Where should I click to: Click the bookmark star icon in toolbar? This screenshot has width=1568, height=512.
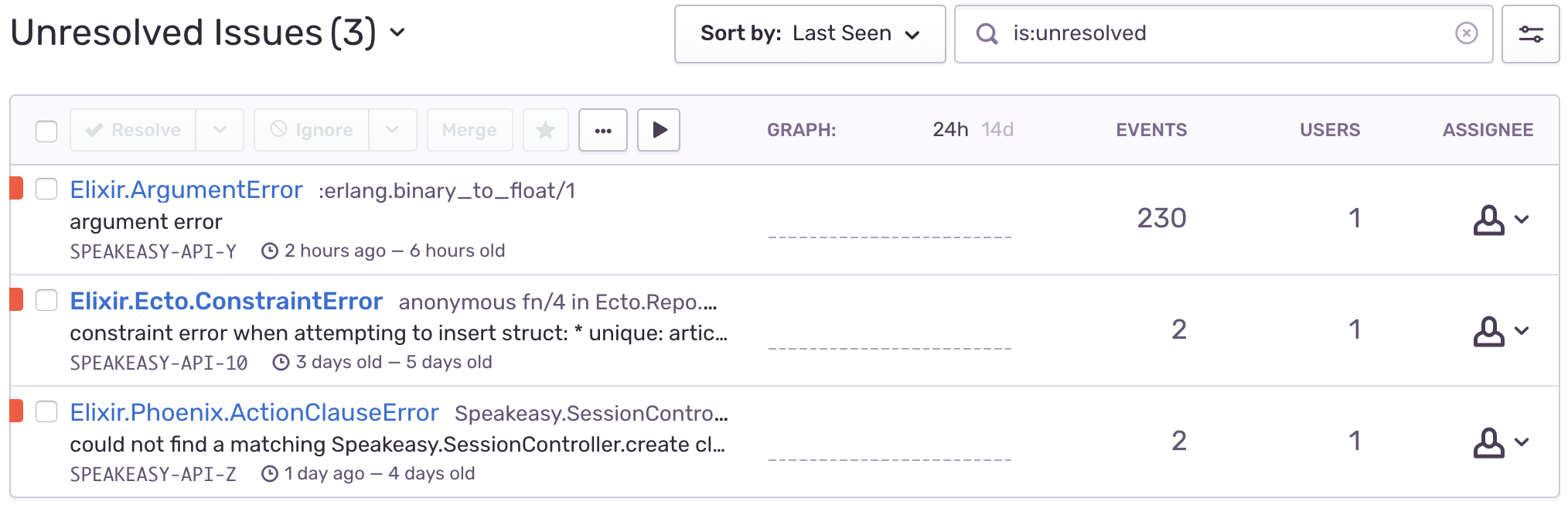(x=546, y=130)
